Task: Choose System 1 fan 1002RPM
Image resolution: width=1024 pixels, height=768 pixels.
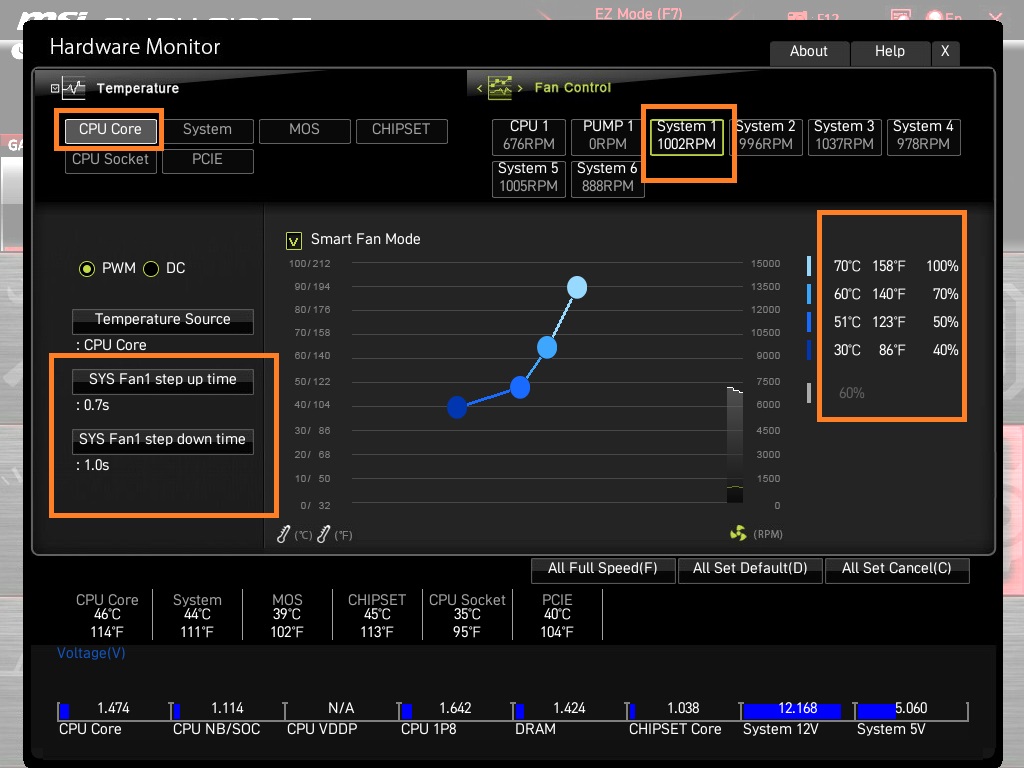Action: pos(686,135)
